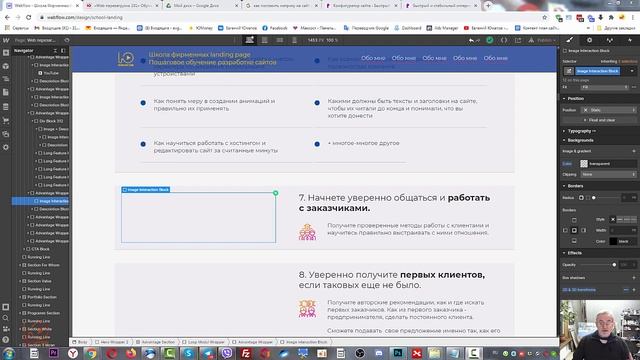Viewport: 640px width, 360px height.
Task: Open the Add elements panel icon
Action: (6, 53)
